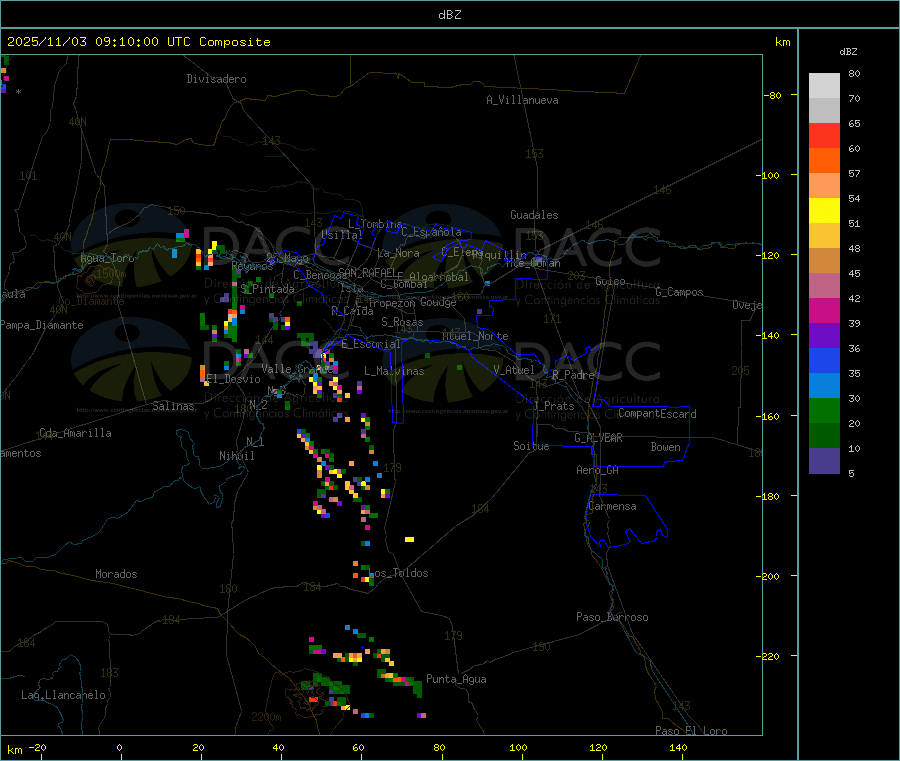Click the Divisadero place name
900x761 pixels.
coord(216,79)
